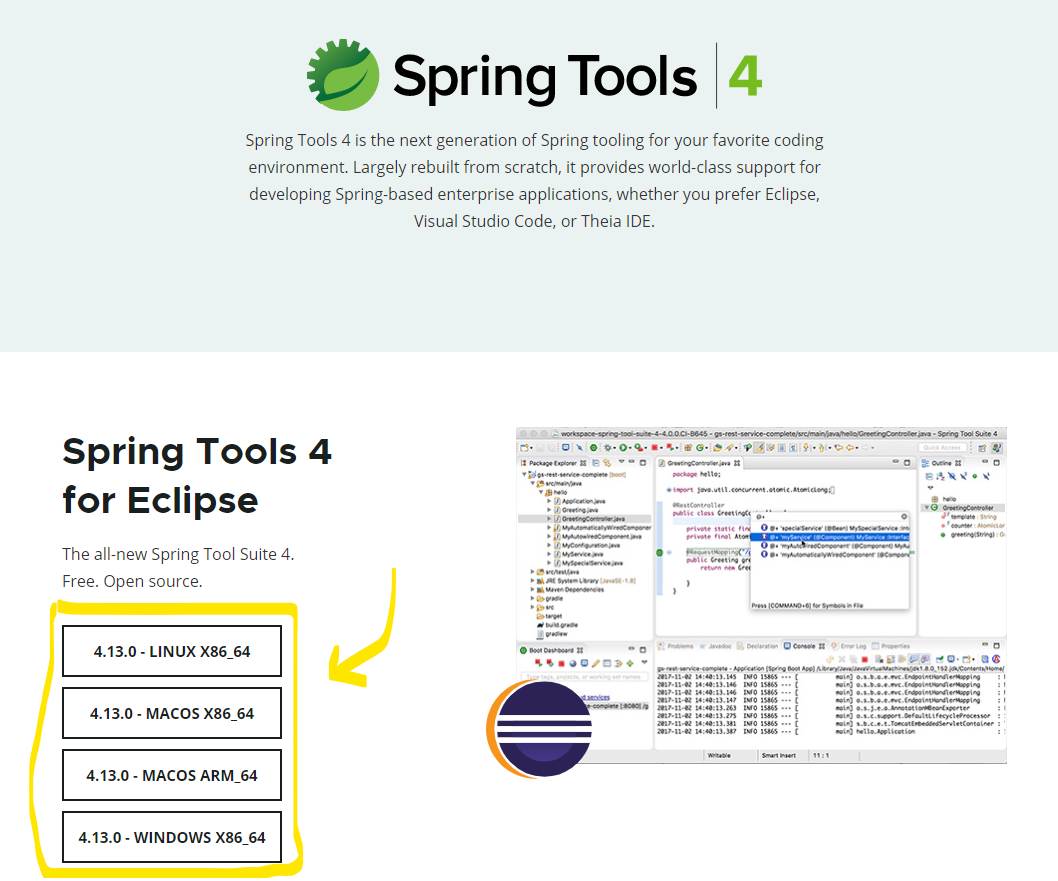Click the 'Visual Studio Code, or Theia IDE.' line
This screenshot has height=881, width=1058.
click(534, 221)
